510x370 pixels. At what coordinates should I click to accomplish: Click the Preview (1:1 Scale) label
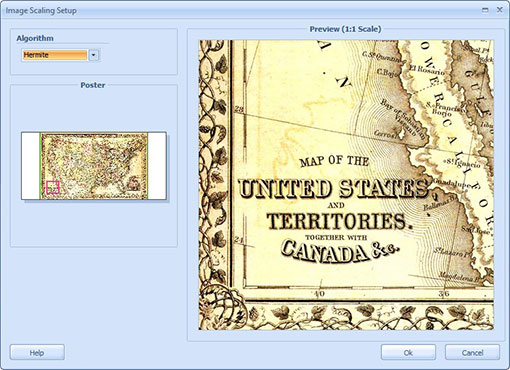click(x=345, y=29)
